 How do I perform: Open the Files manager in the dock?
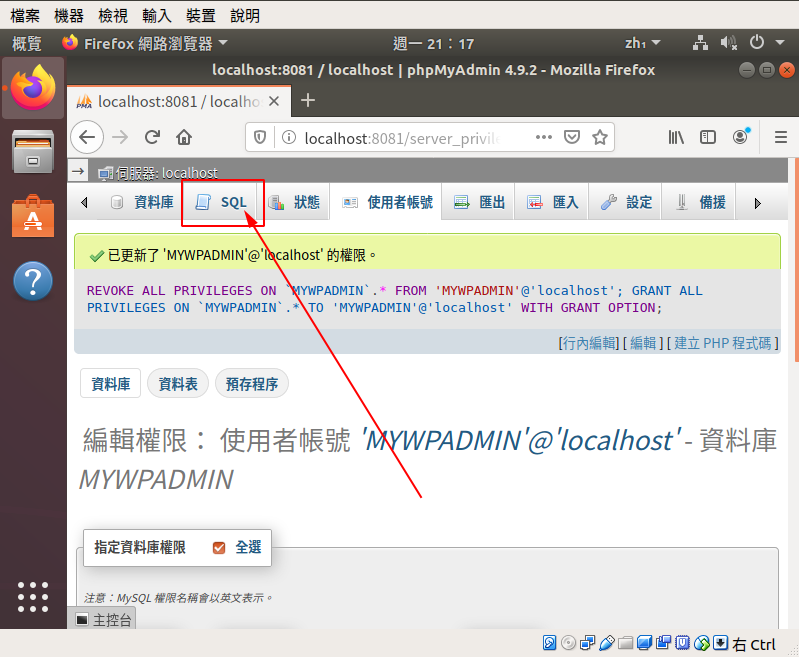point(33,152)
